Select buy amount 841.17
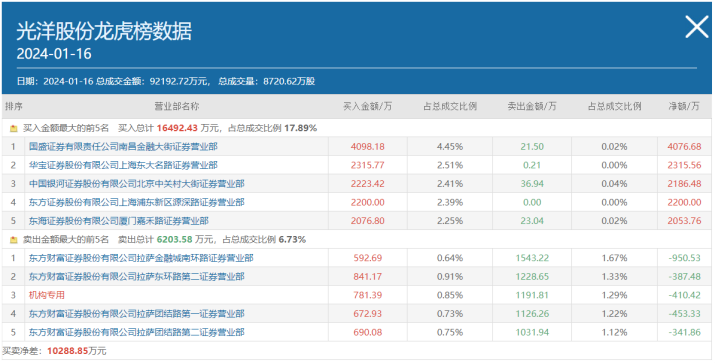Screen dimensions: 715x363 [x=368, y=276]
